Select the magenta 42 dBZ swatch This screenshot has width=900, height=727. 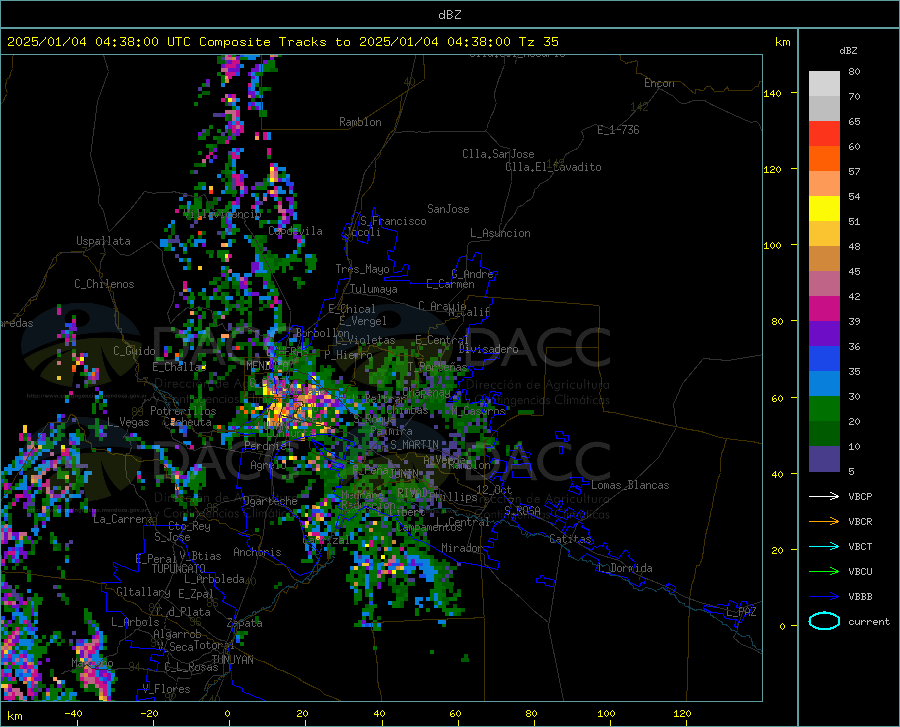(824, 309)
